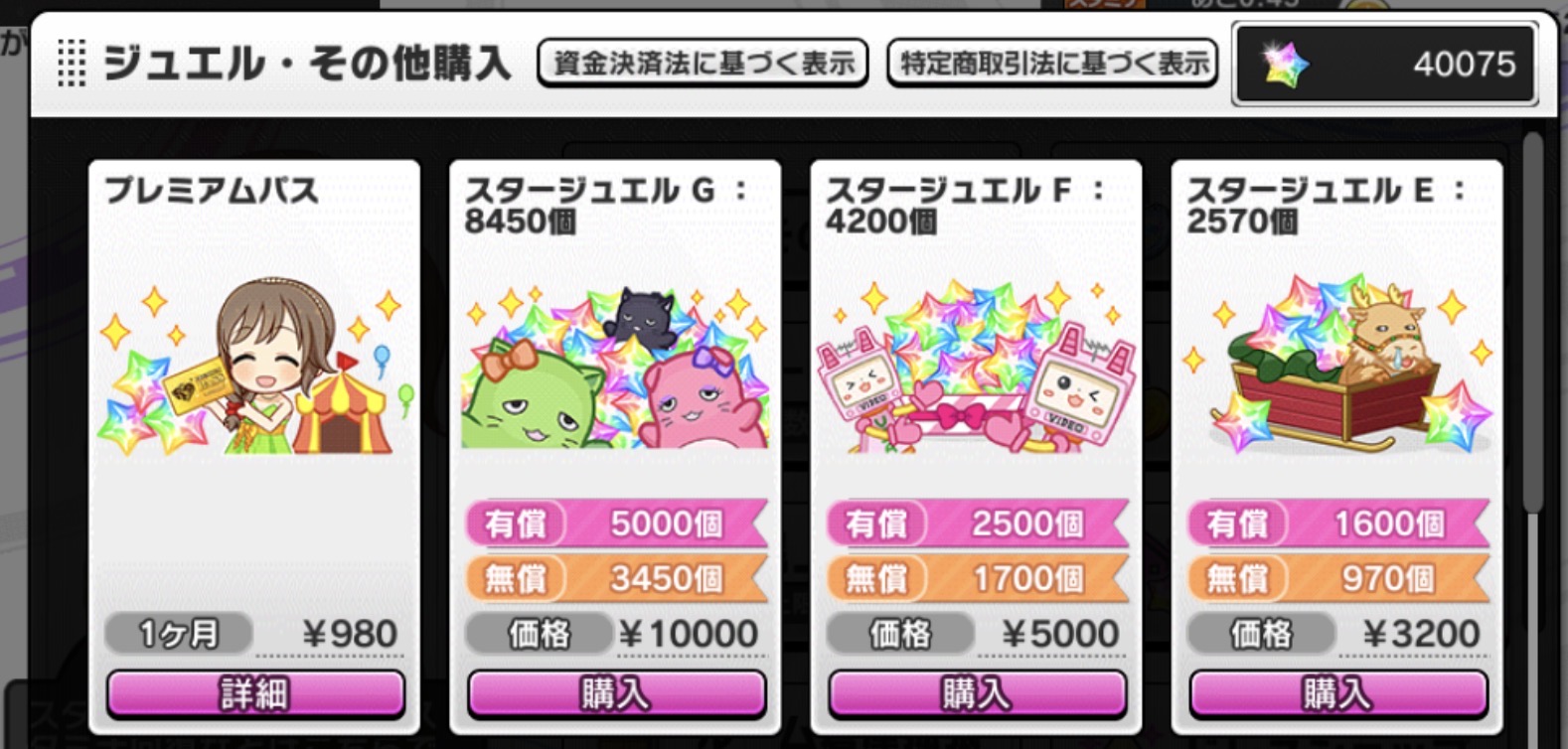Viewport: 1568px width, 749px height.
Task: Buy Star Jewel F with its 購入 button
Action: [x=977, y=693]
